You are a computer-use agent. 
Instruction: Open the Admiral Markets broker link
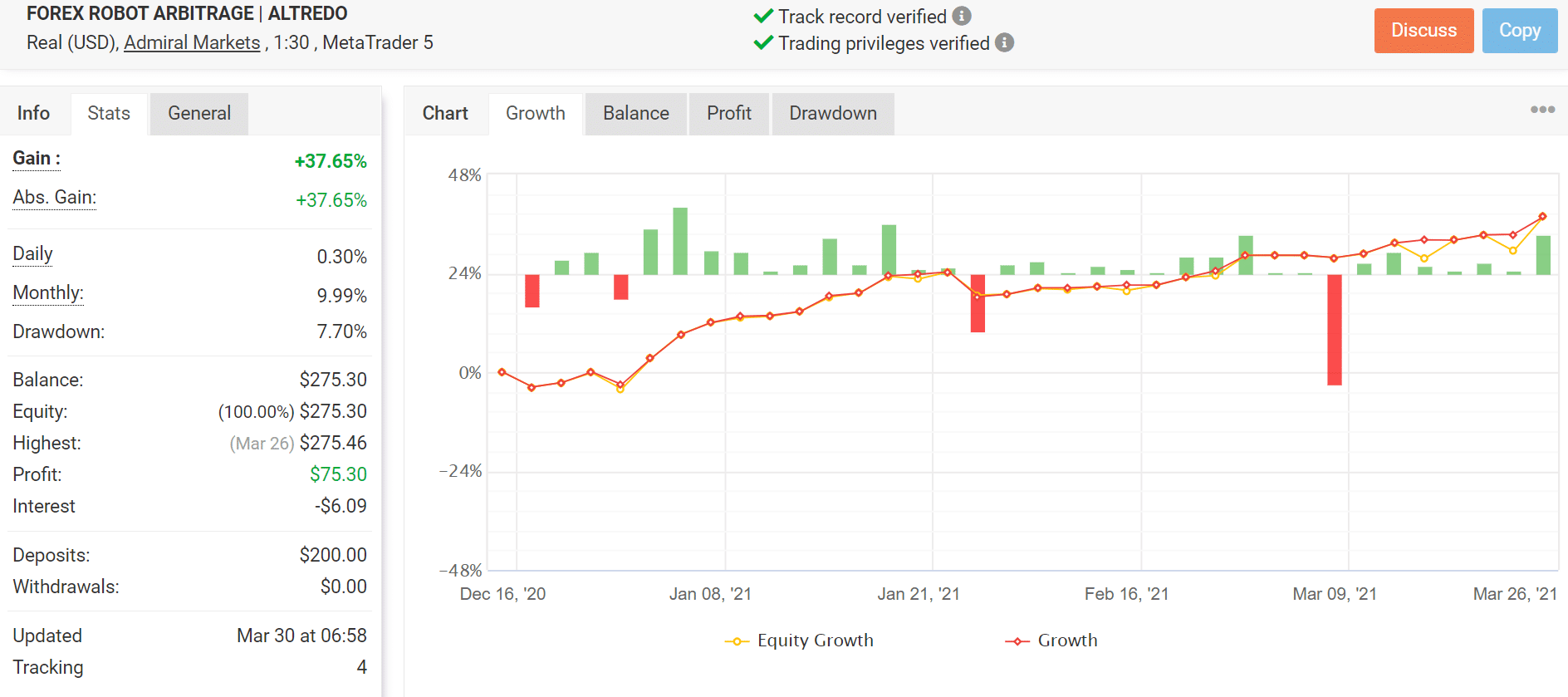[x=192, y=42]
